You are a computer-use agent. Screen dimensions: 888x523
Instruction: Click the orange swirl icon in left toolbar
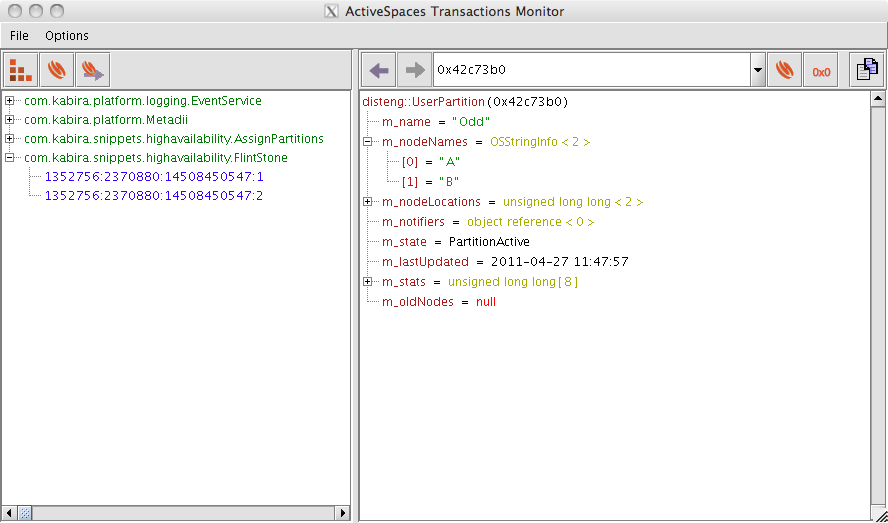(56, 70)
